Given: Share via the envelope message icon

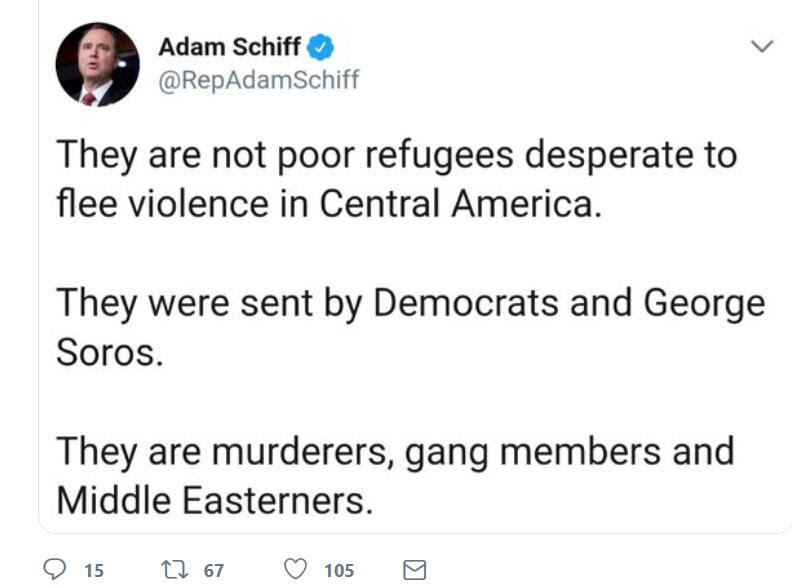Looking at the screenshot, I should pos(415,570).
